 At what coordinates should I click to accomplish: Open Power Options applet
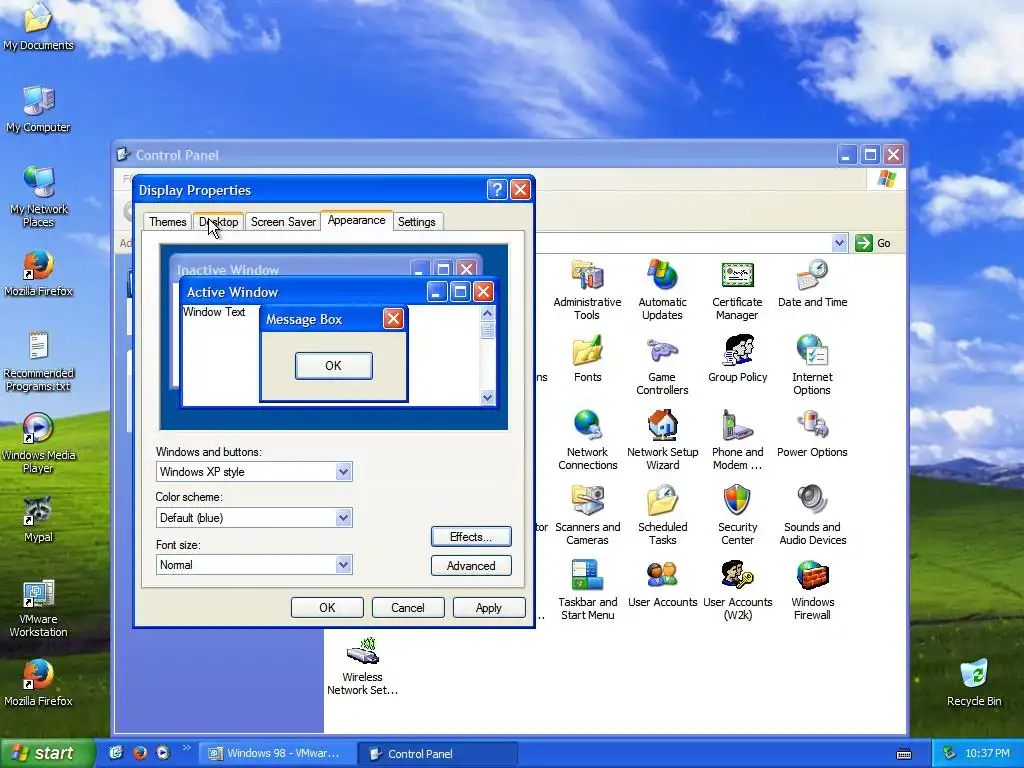(812, 434)
